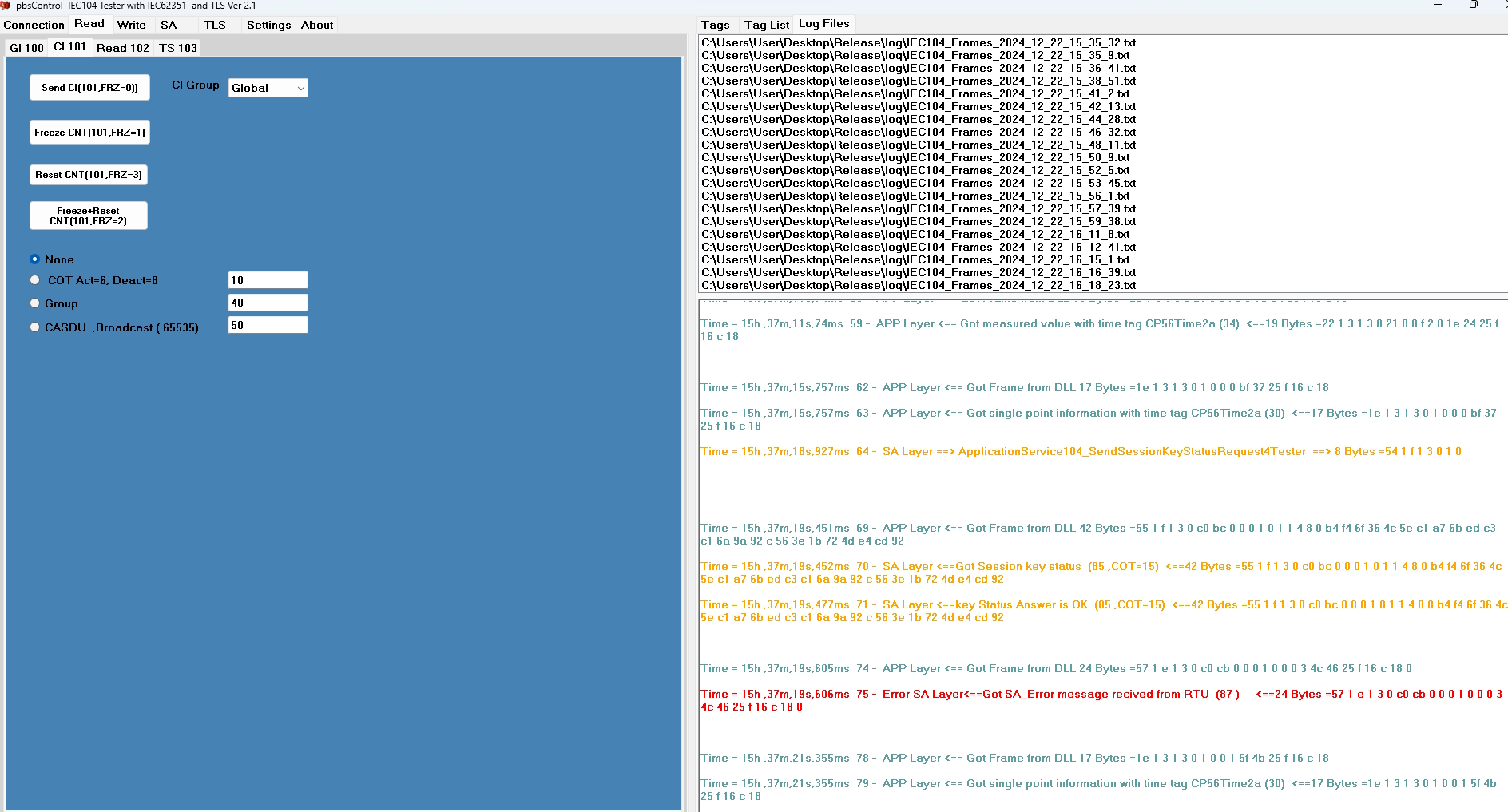
Task: Select CASDU Broadcast (65535) radio option
Action: (35, 327)
